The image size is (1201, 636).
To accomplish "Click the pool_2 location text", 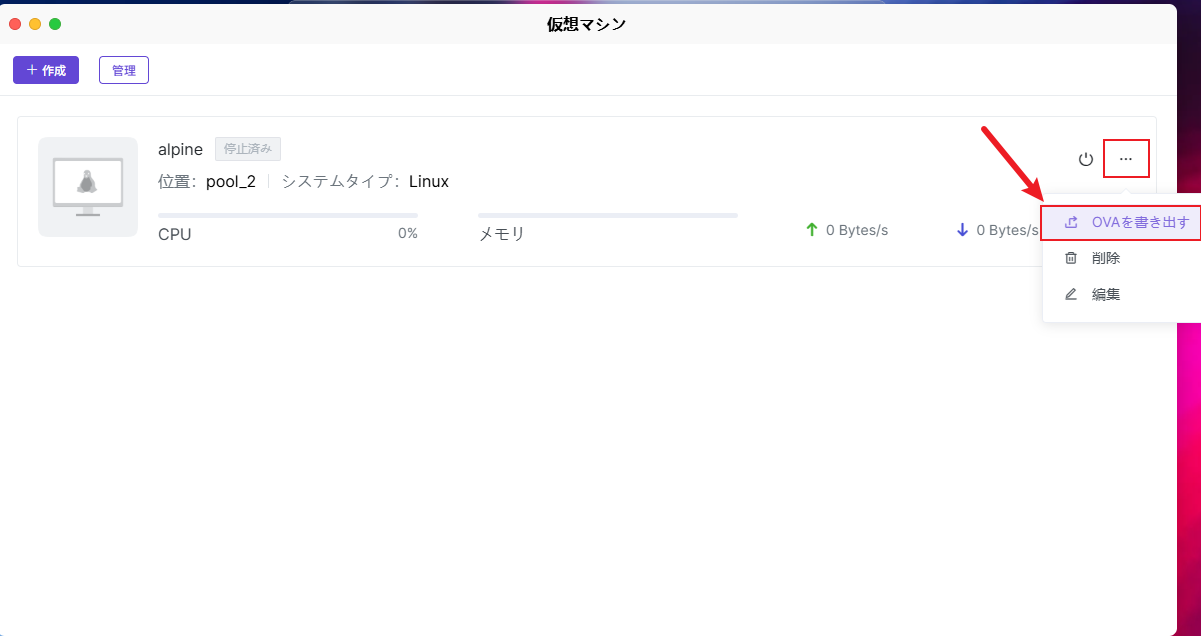I will (x=231, y=181).
